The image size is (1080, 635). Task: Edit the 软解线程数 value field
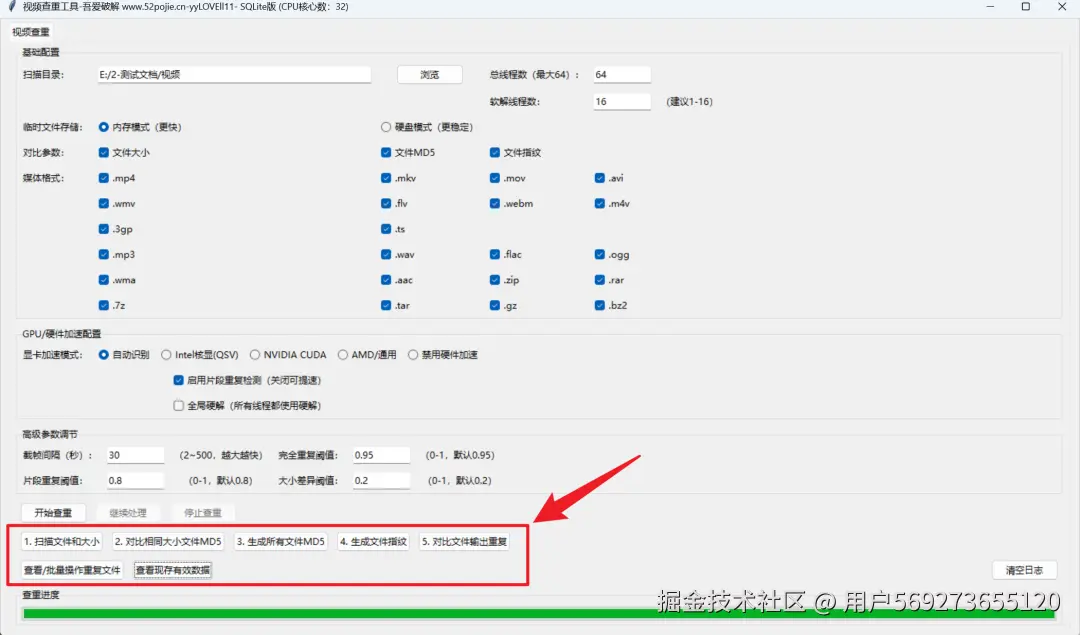point(622,101)
